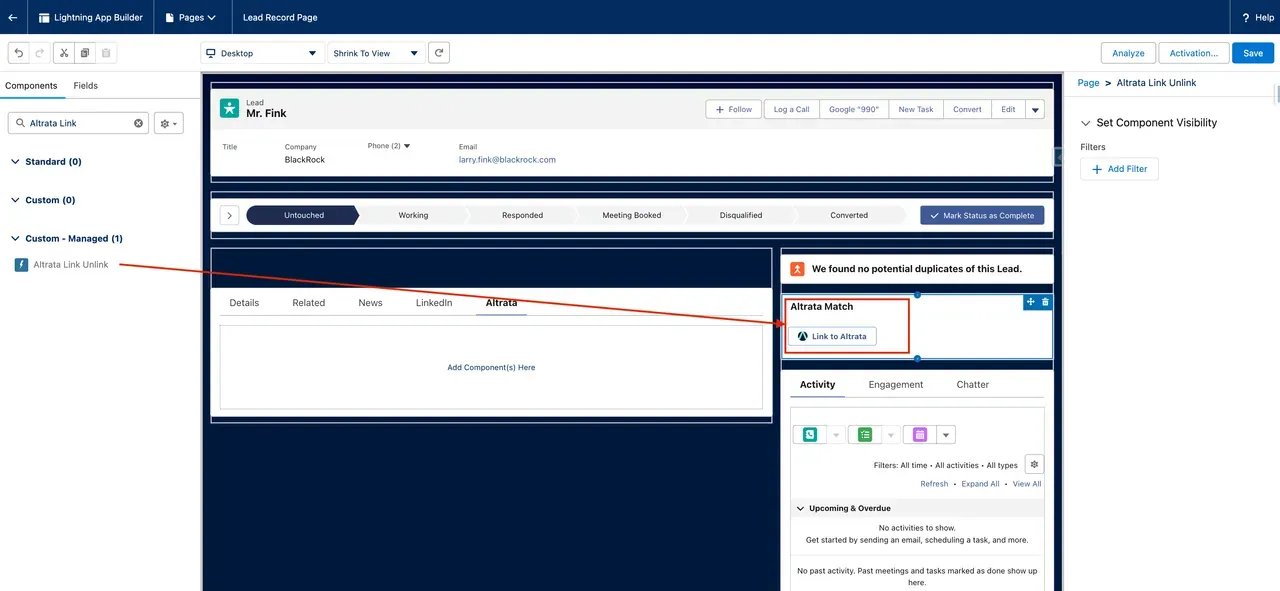
Task: Paste the copied component
Action: (x=106, y=53)
